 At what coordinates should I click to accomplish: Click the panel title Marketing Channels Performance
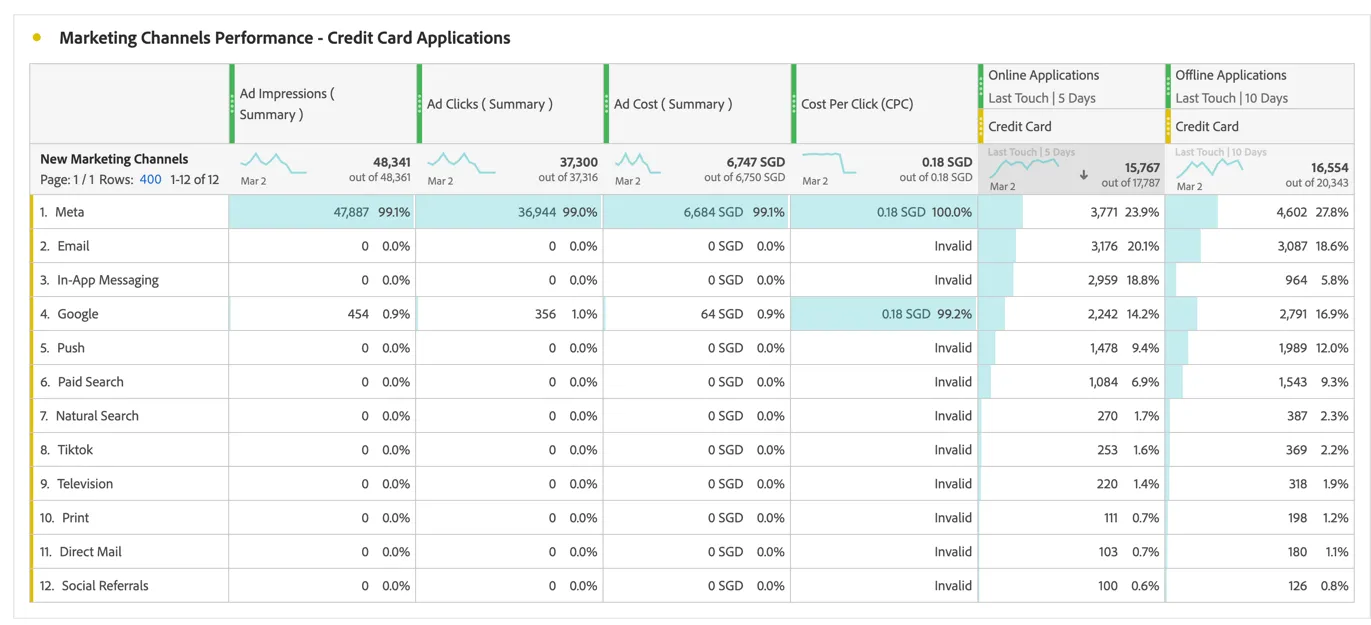point(284,38)
